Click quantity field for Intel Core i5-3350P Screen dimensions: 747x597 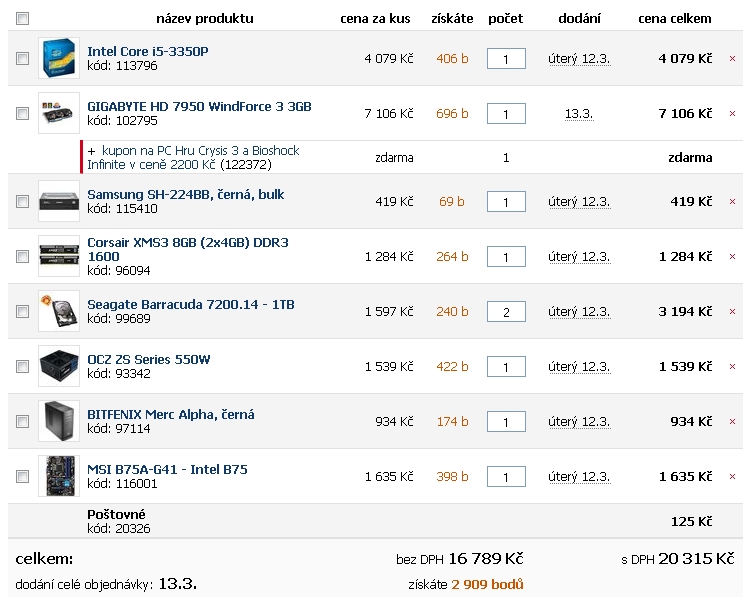pos(506,59)
